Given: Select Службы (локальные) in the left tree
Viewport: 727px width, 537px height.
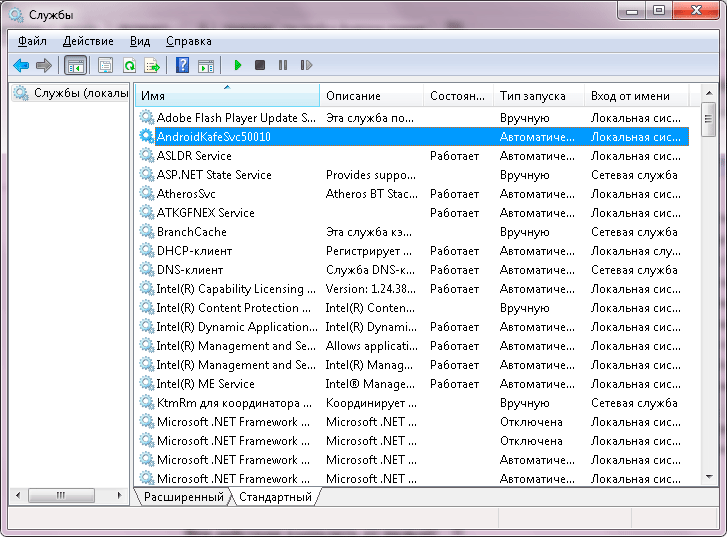Looking at the screenshot, I should [80, 93].
